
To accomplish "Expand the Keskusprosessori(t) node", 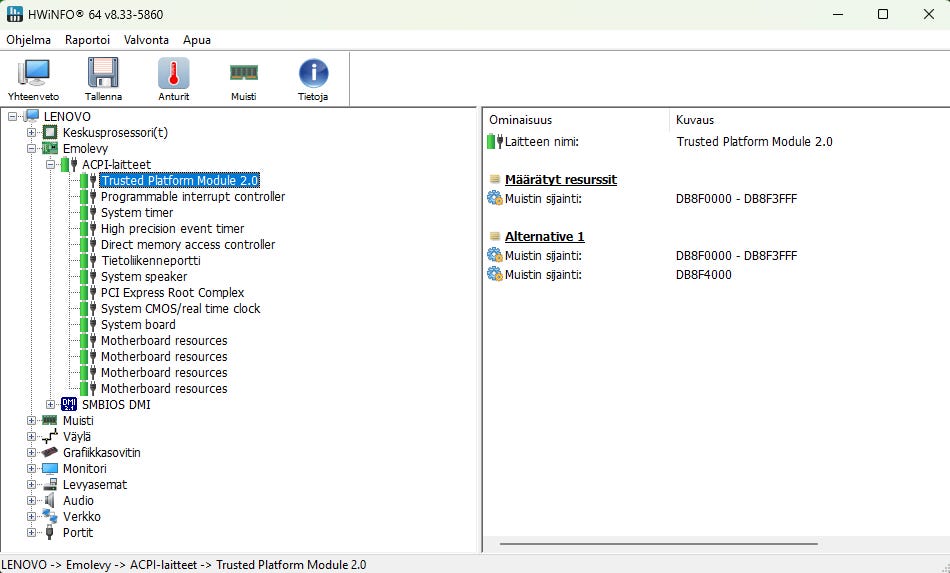I will point(32,133).
